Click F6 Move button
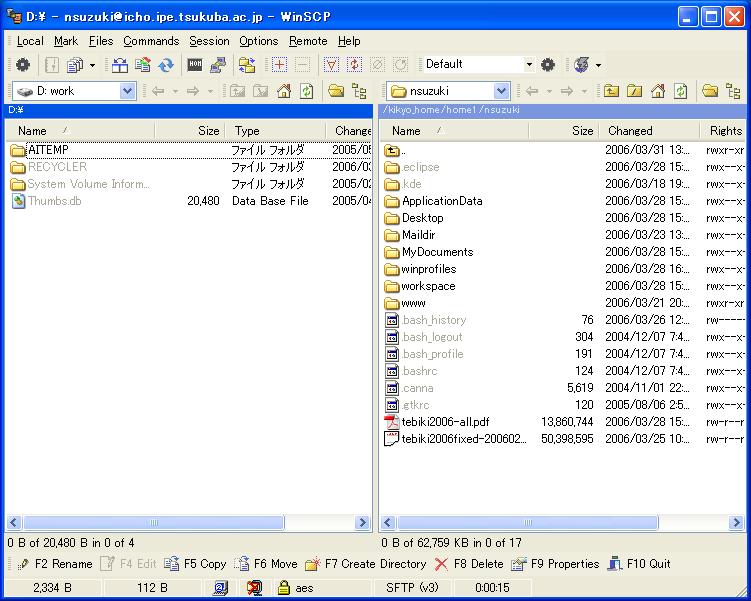This screenshot has height=601, width=751. pos(265,564)
